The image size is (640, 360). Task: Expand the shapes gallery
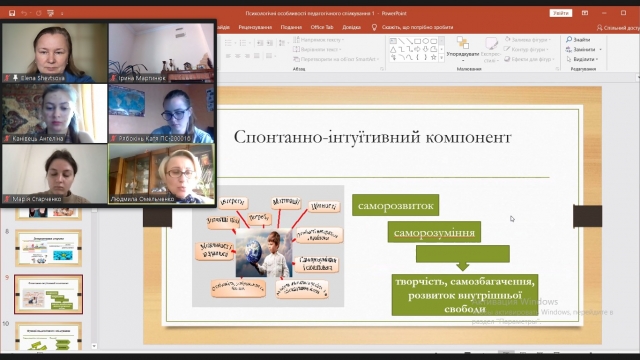pyautogui.click(x=442, y=58)
